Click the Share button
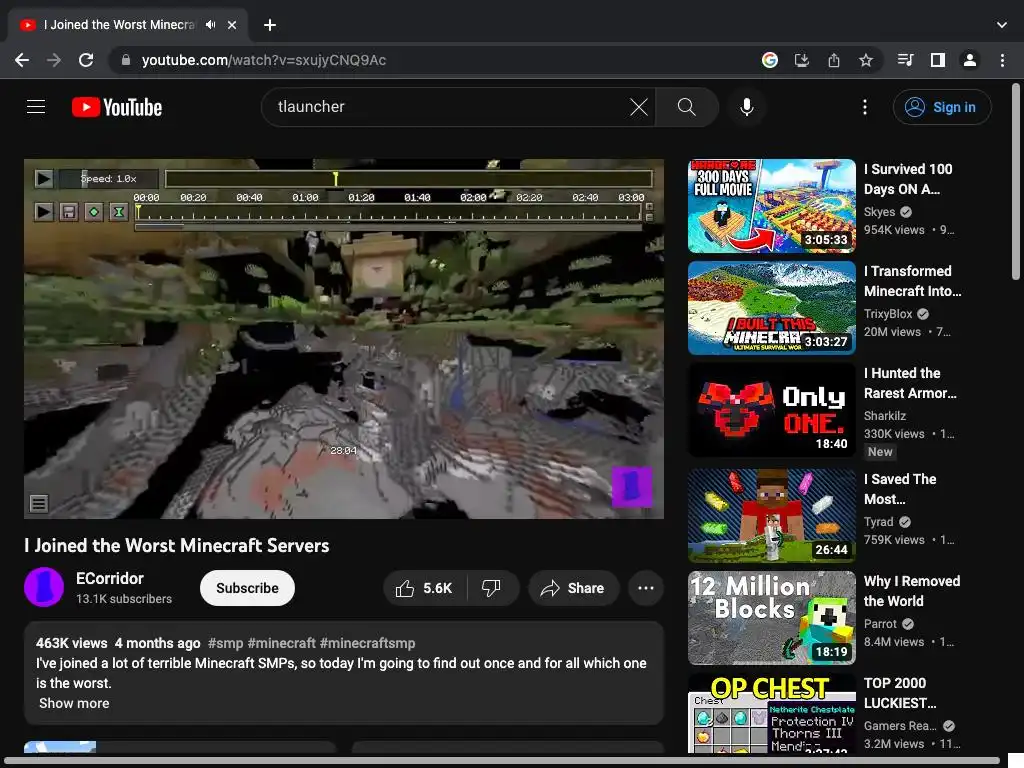 [x=573, y=588]
